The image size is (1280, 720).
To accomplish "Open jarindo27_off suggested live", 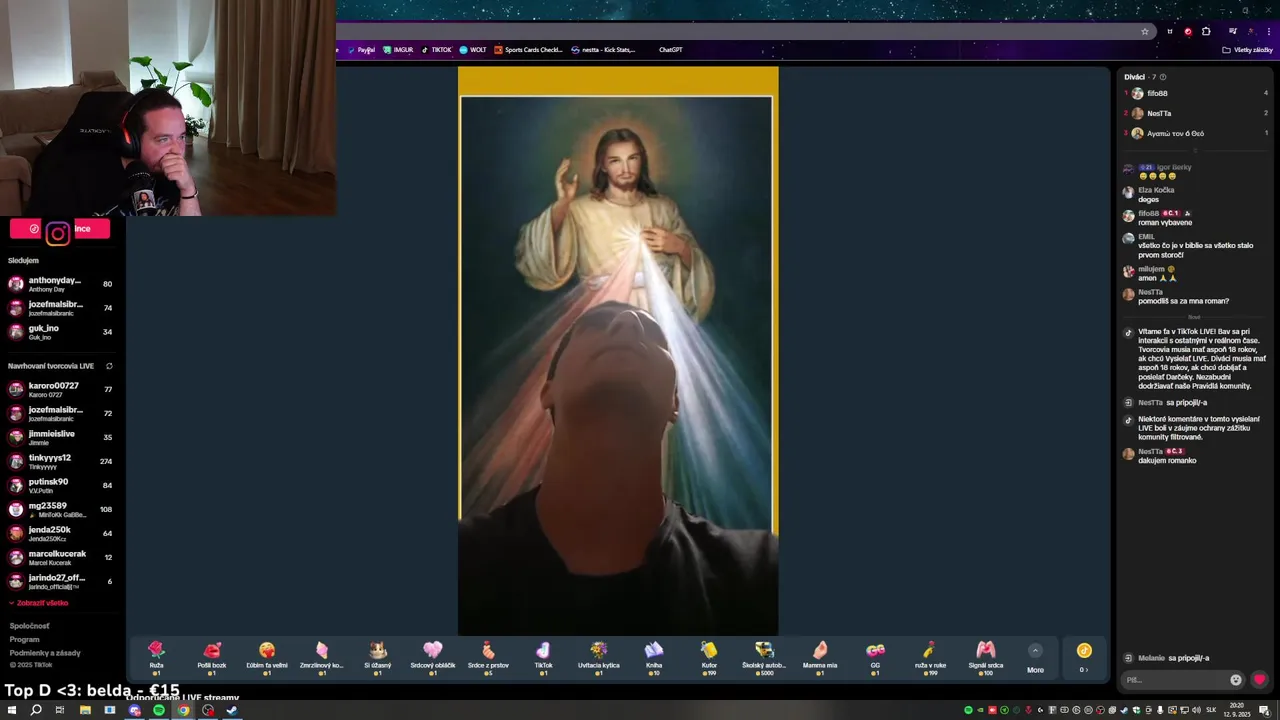I will [x=60, y=581].
